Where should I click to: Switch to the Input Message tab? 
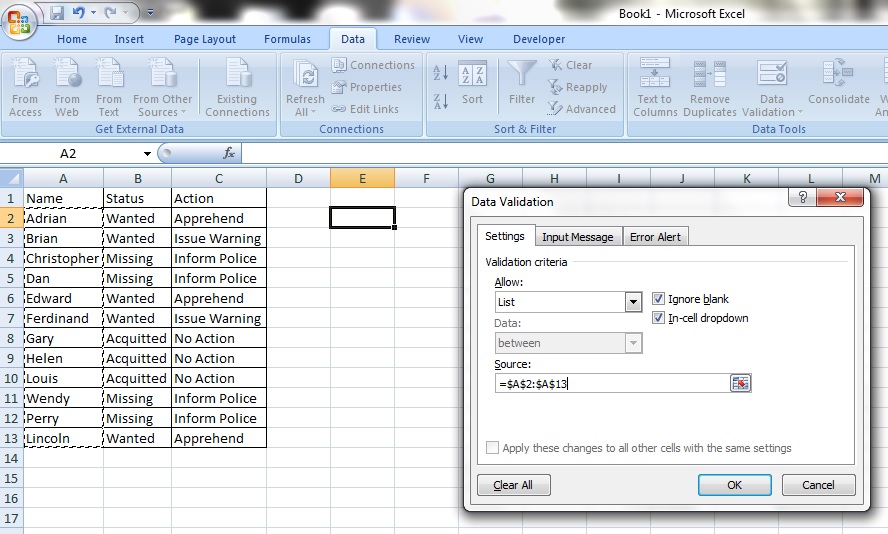click(577, 237)
